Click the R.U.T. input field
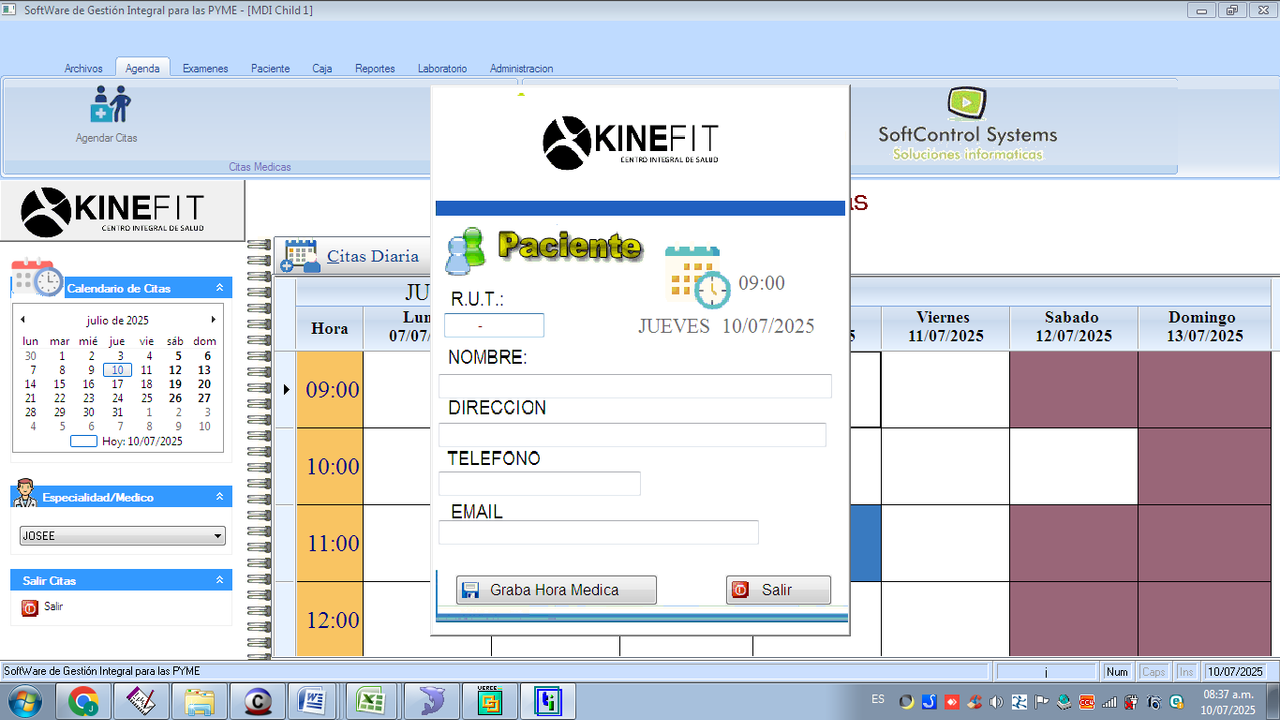Viewport: 1280px width, 720px height. pyautogui.click(x=494, y=325)
